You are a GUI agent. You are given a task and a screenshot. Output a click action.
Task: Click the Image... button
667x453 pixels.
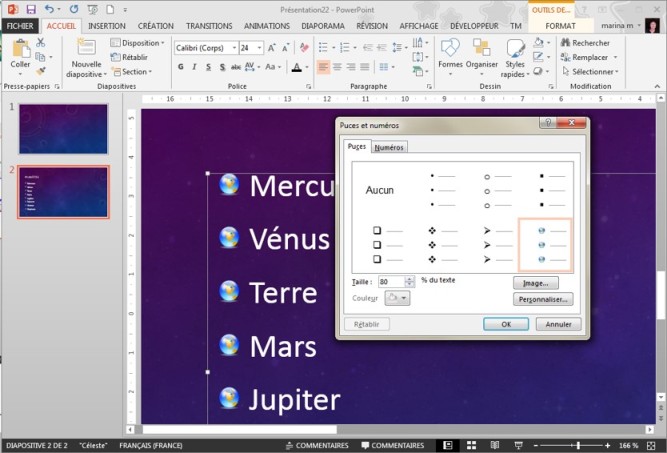coord(535,283)
